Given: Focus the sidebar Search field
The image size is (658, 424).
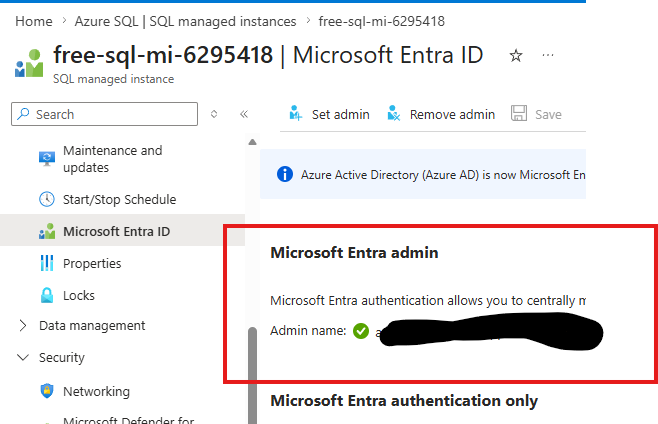Looking at the screenshot, I should pos(104,114).
